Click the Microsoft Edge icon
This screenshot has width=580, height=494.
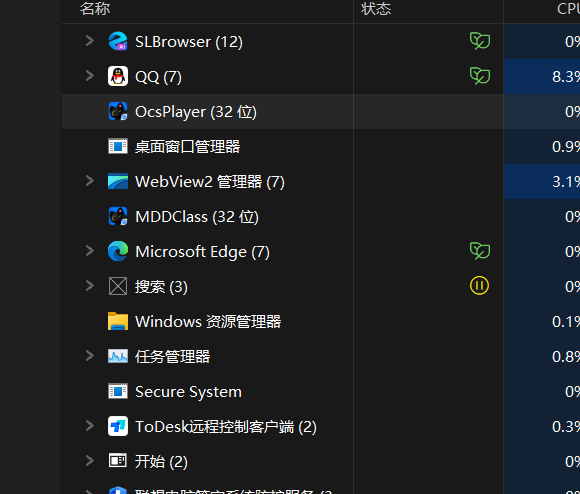click(118, 251)
